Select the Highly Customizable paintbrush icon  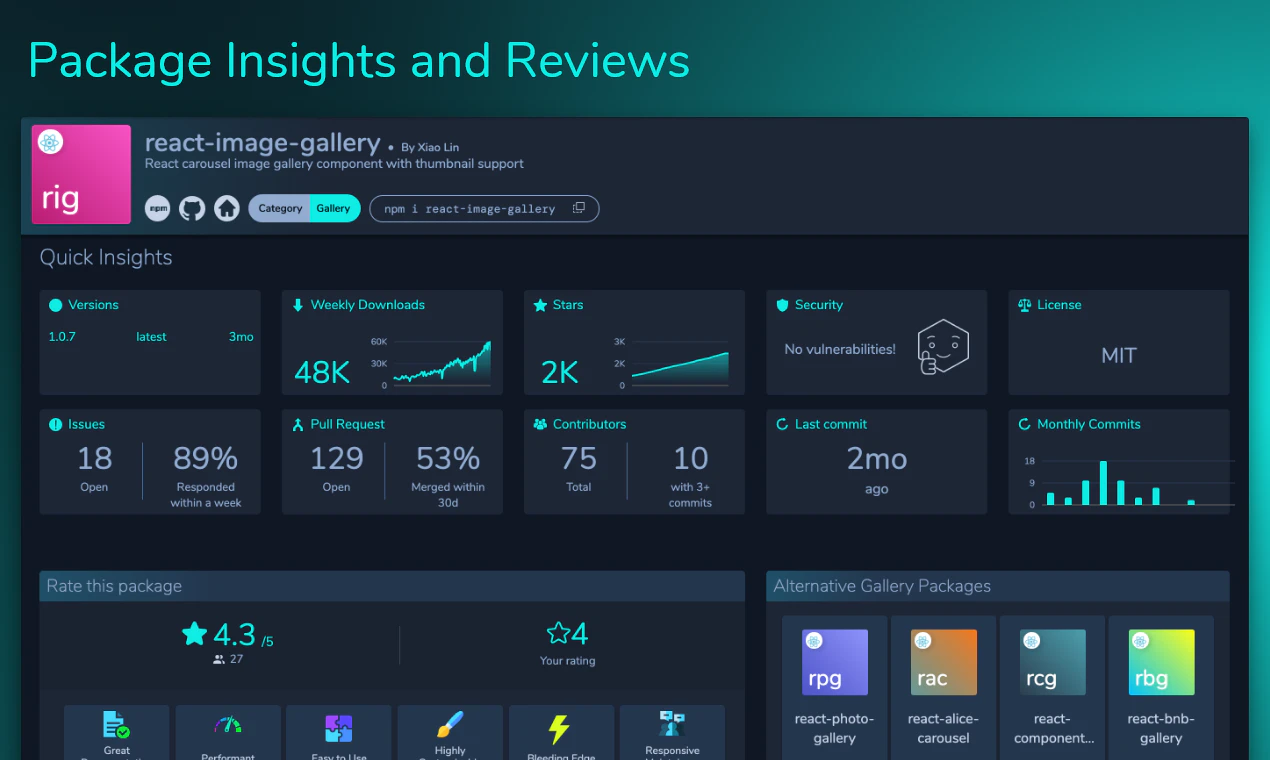pos(450,725)
